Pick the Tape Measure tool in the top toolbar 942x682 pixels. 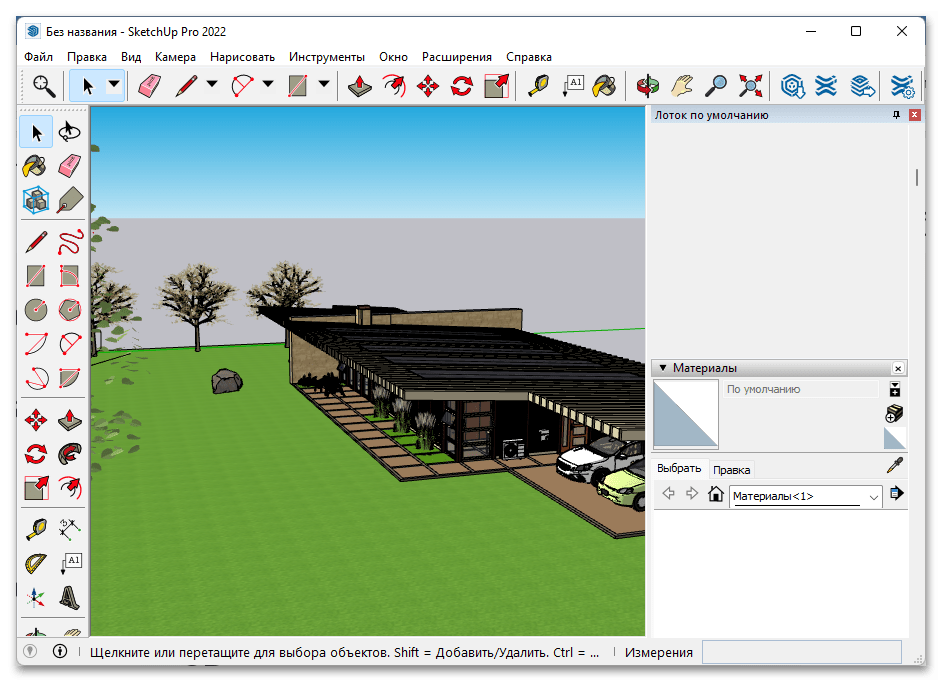pos(539,86)
